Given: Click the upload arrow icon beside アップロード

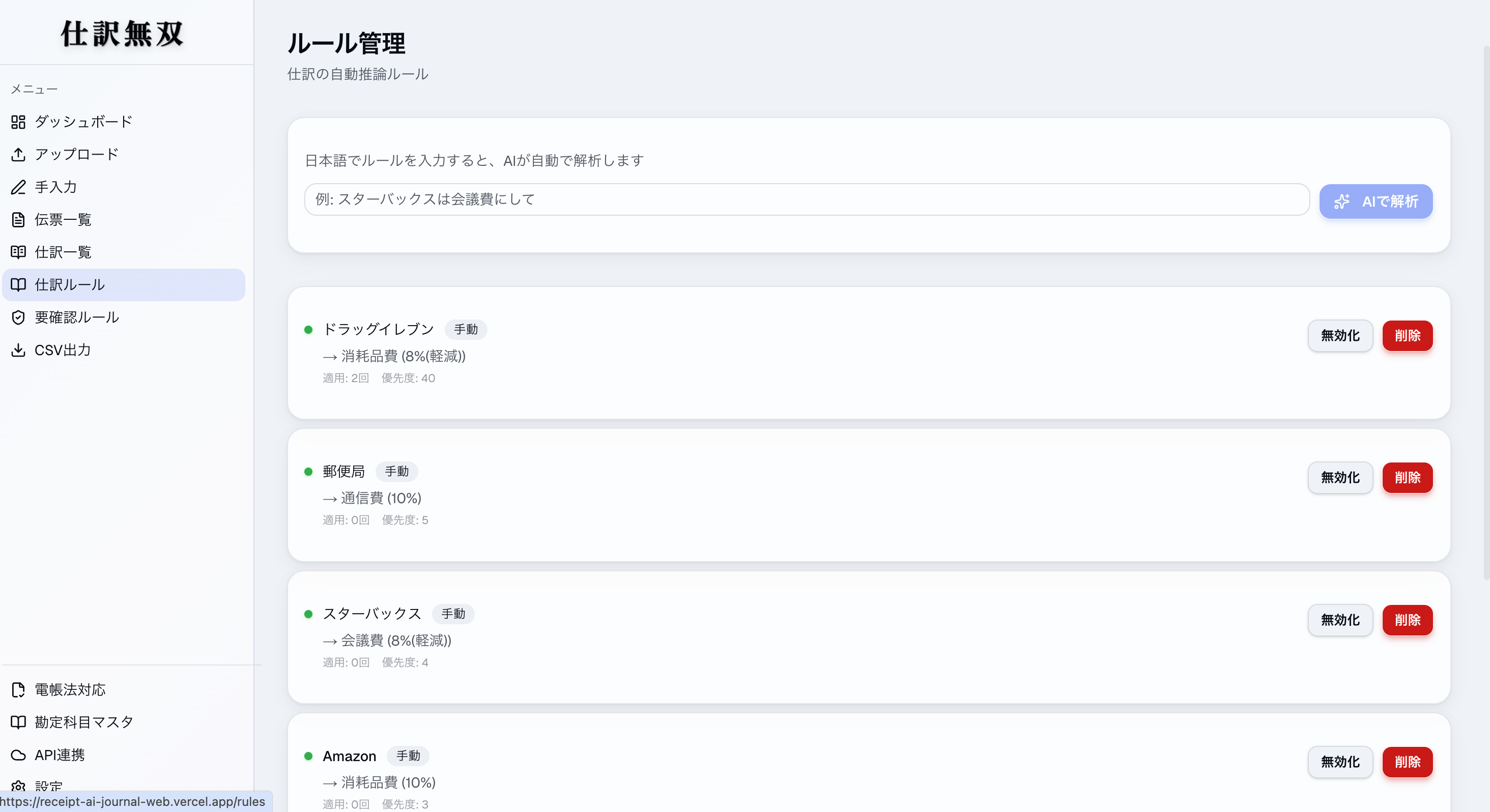Looking at the screenshot, I should click(x=18, y=155).
